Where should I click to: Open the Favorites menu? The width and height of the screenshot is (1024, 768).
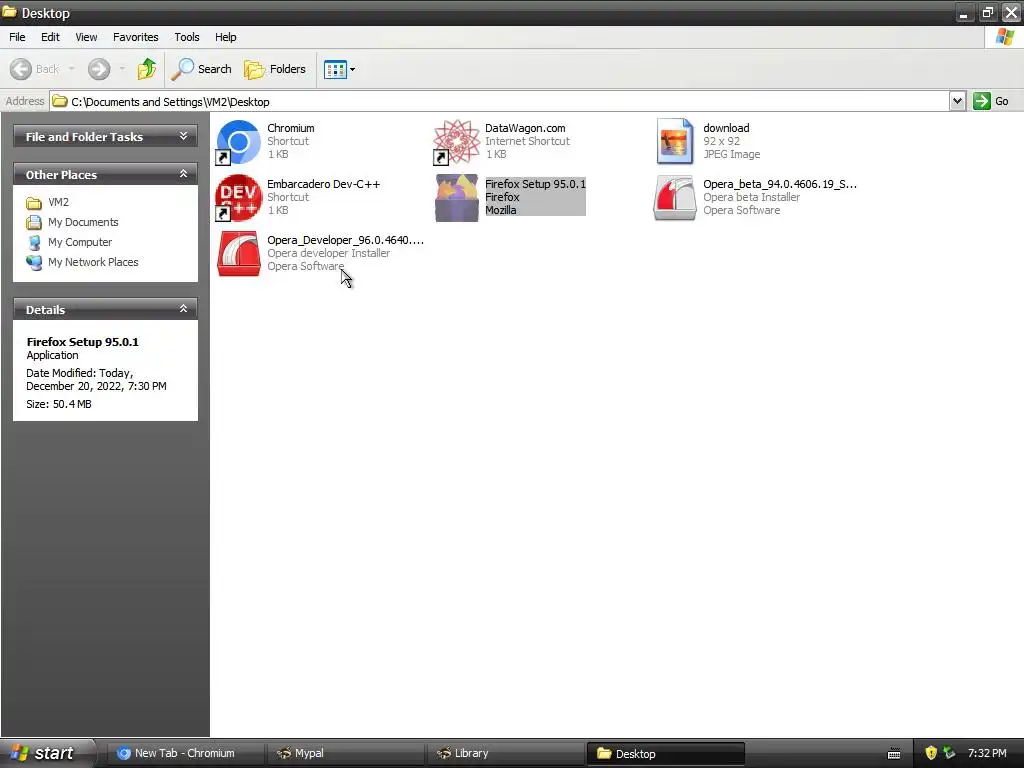136,37
